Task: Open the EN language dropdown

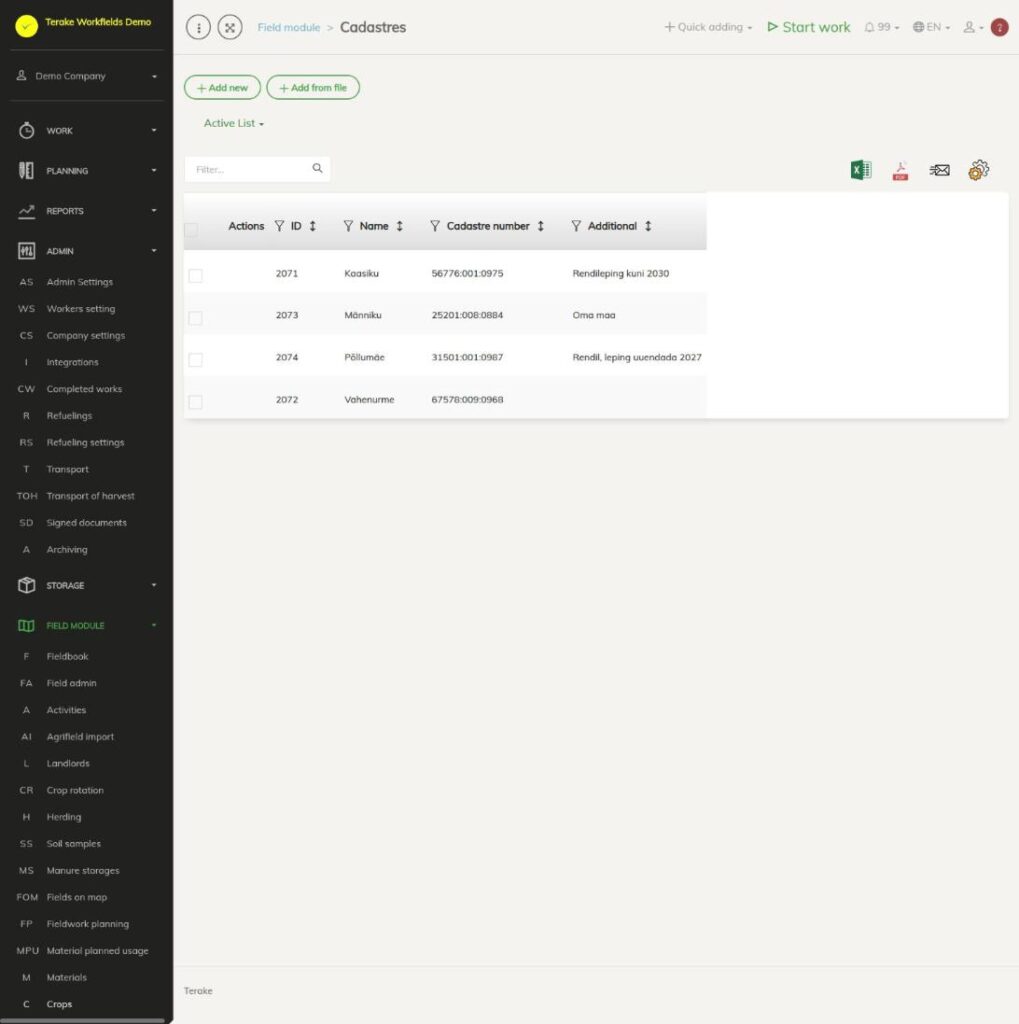Action: [x=931, y=27]
